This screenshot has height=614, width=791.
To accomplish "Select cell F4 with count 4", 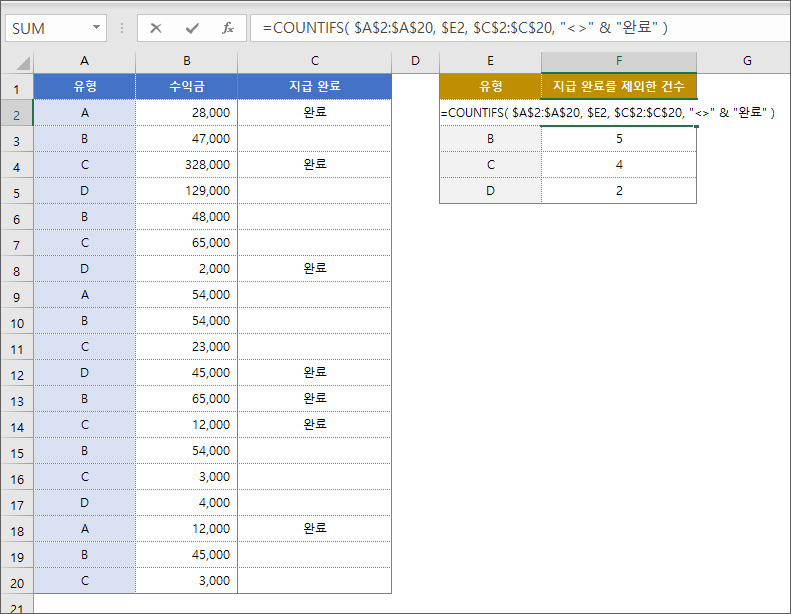I will coord(619,164).
